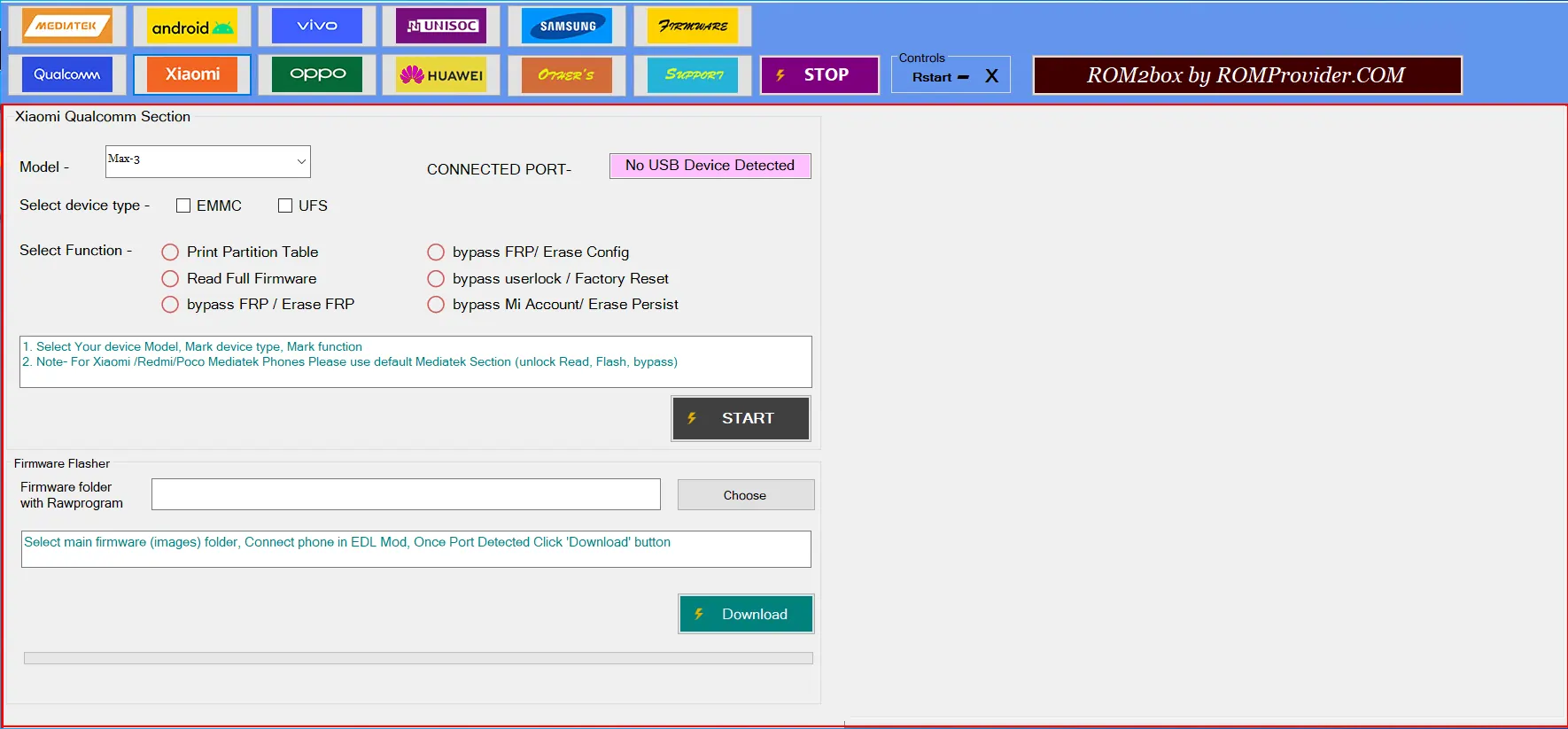Click the 'Model -' label
Screen dimensions: 1568x729
tap(44, 167)
